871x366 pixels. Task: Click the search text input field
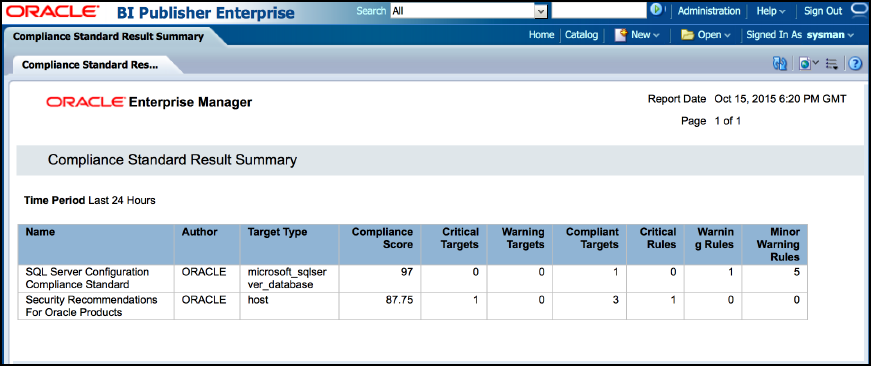(x=599, y=11)
